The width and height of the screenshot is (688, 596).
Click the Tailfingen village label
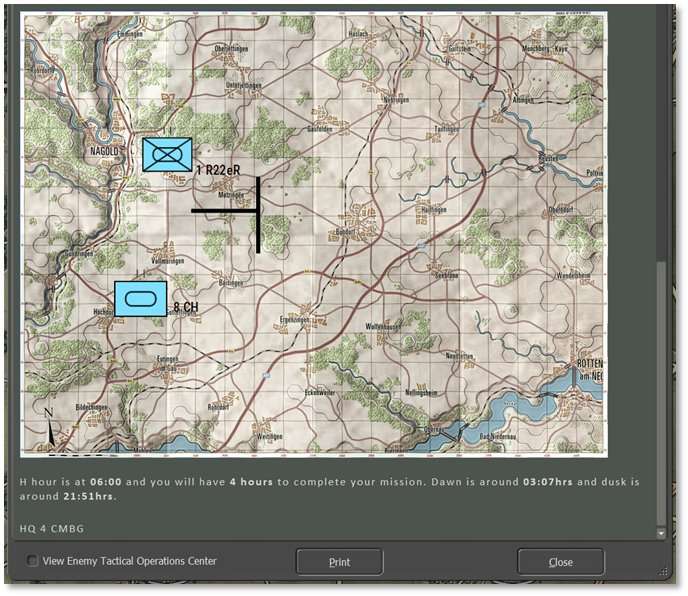446,129
